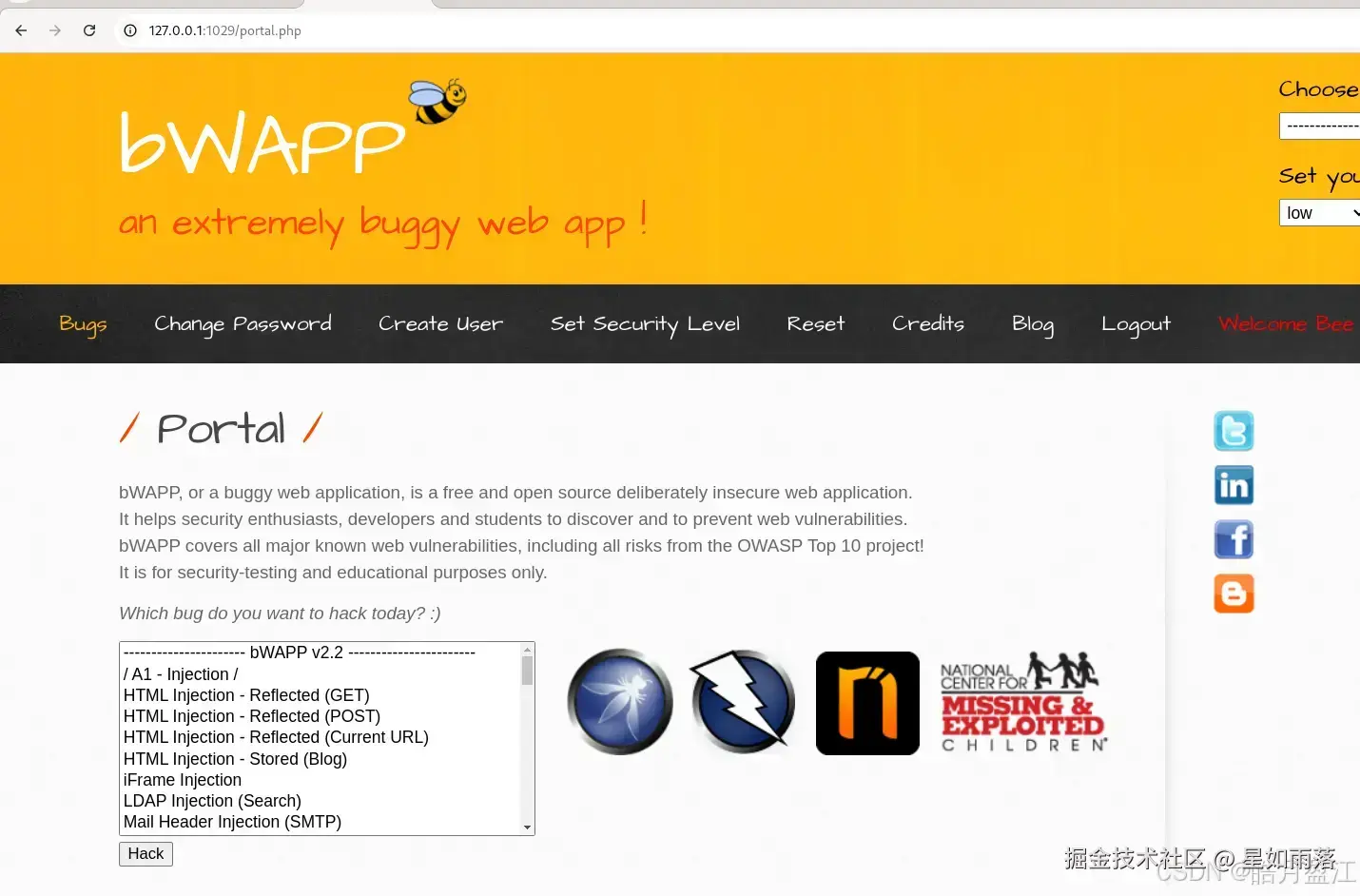The height and width of the screenshot is (896, 1360).
Task: Open Set Security Level menu item
Action: pyautogui.click(x=645, y=324)
